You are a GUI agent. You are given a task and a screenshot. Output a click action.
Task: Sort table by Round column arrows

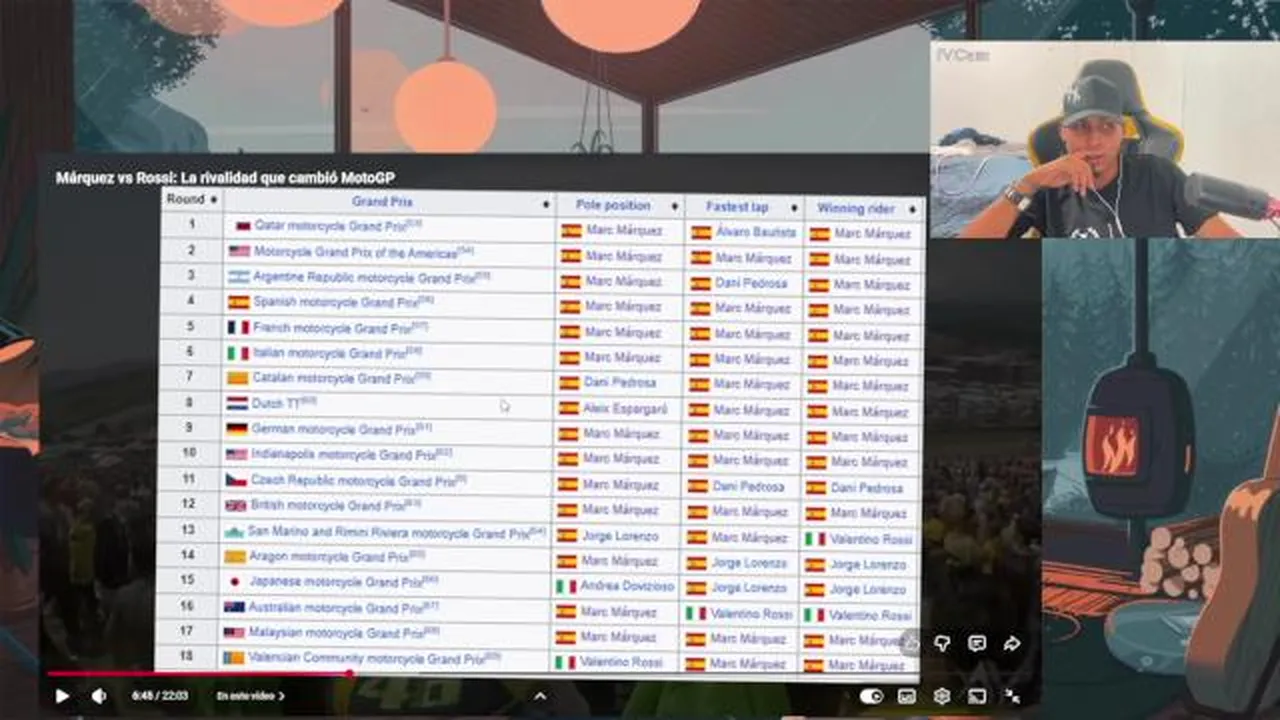[x=213, y=200]
